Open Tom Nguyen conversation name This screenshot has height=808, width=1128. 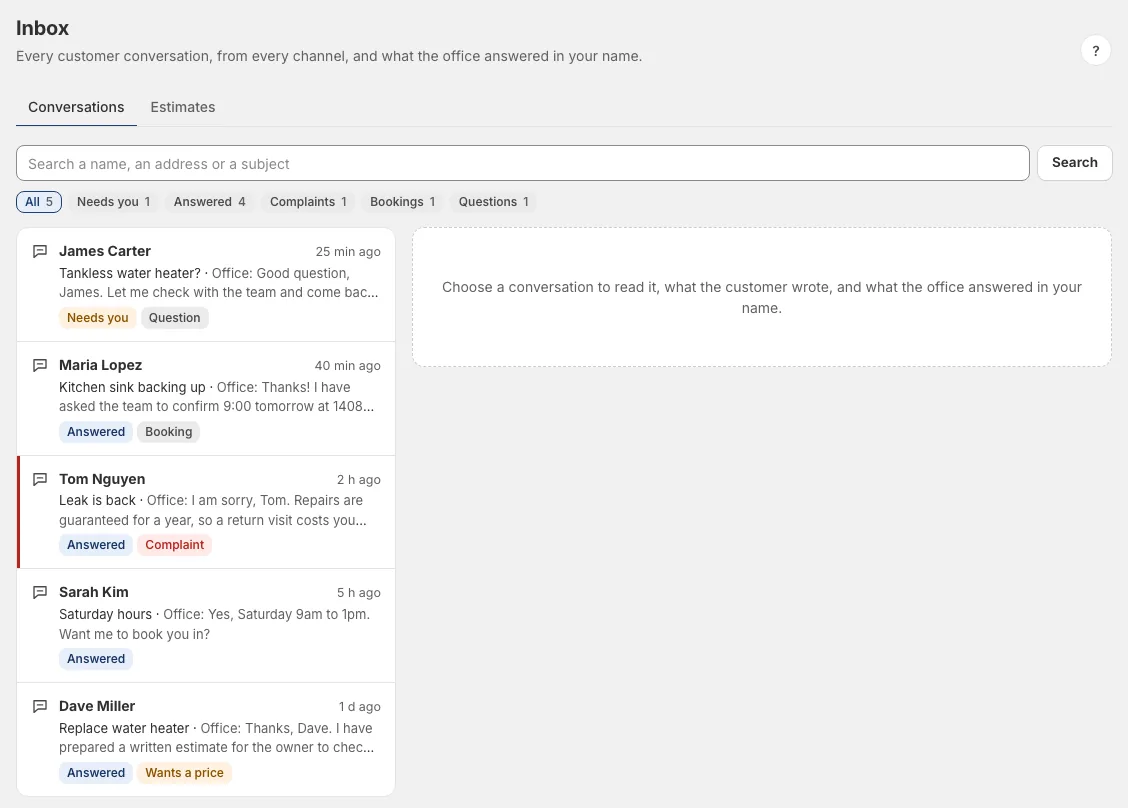click(102, 479)
